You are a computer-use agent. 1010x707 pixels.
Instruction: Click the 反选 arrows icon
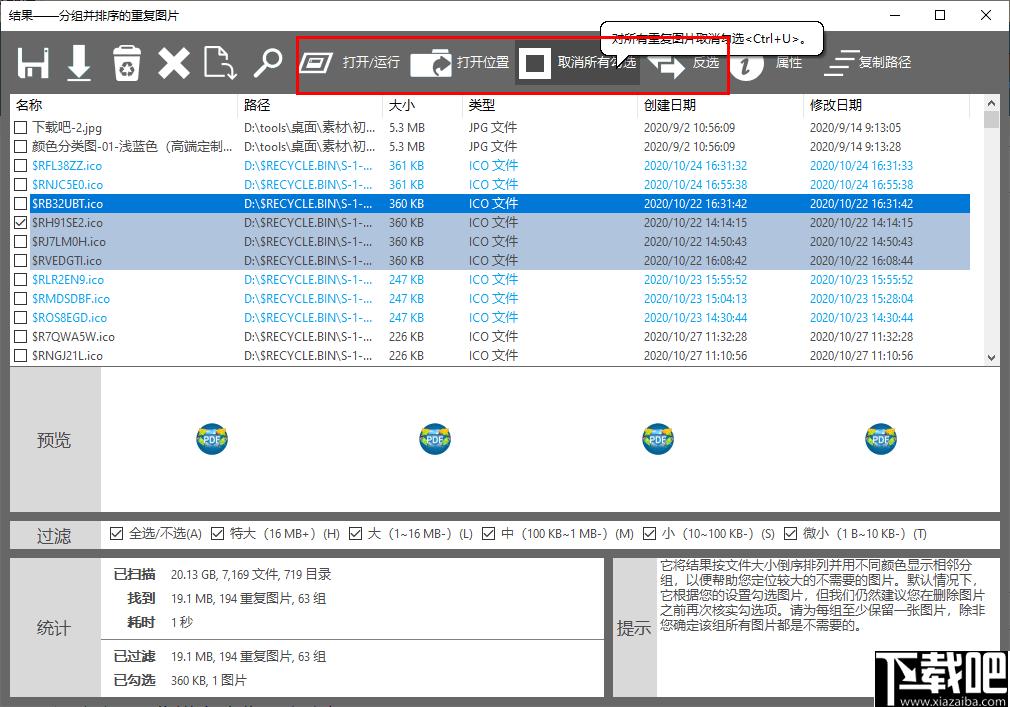[x=667, y=66]
